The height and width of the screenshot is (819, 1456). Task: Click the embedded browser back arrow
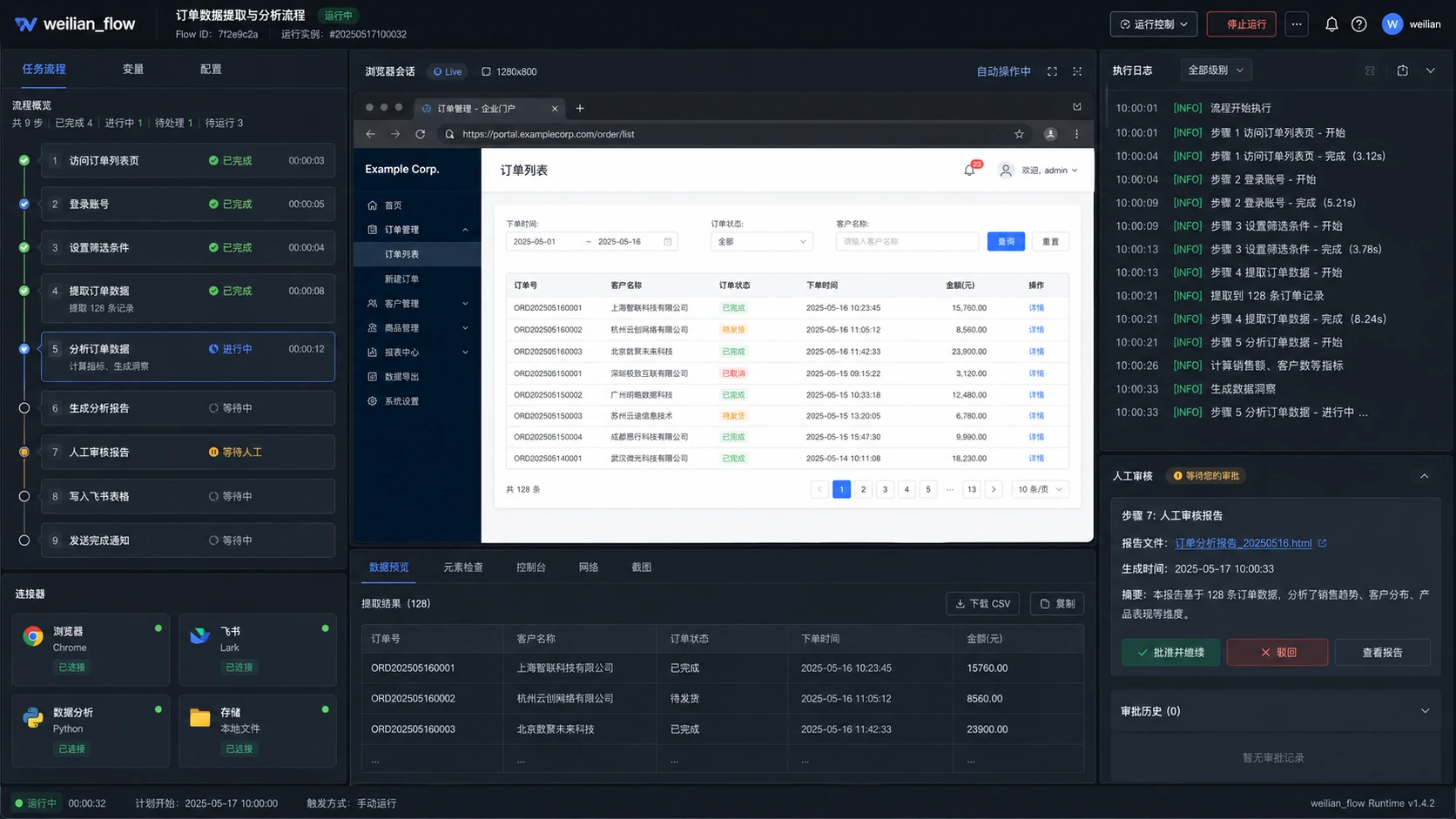click(371, 134)
